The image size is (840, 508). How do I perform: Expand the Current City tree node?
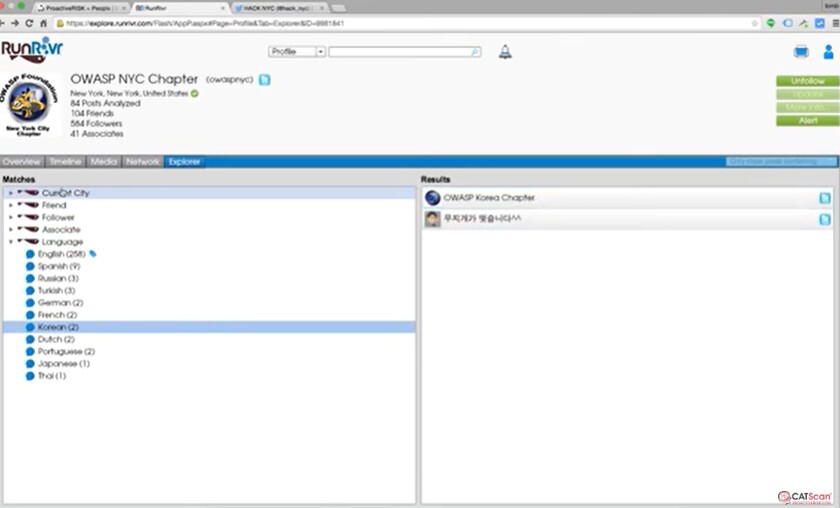[x=11, y=193]
